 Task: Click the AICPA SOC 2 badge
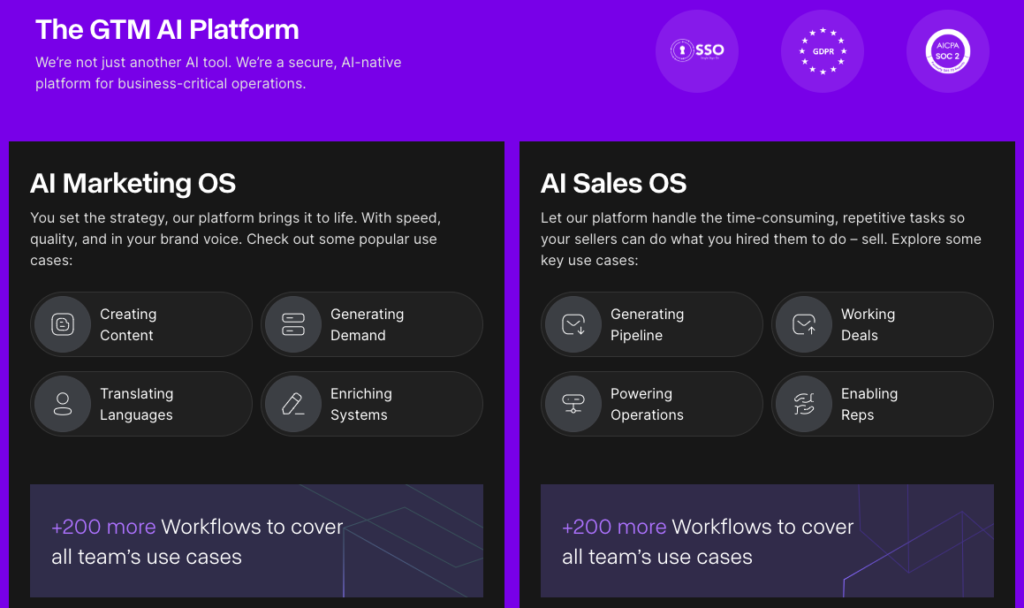[x=947, y=51]
